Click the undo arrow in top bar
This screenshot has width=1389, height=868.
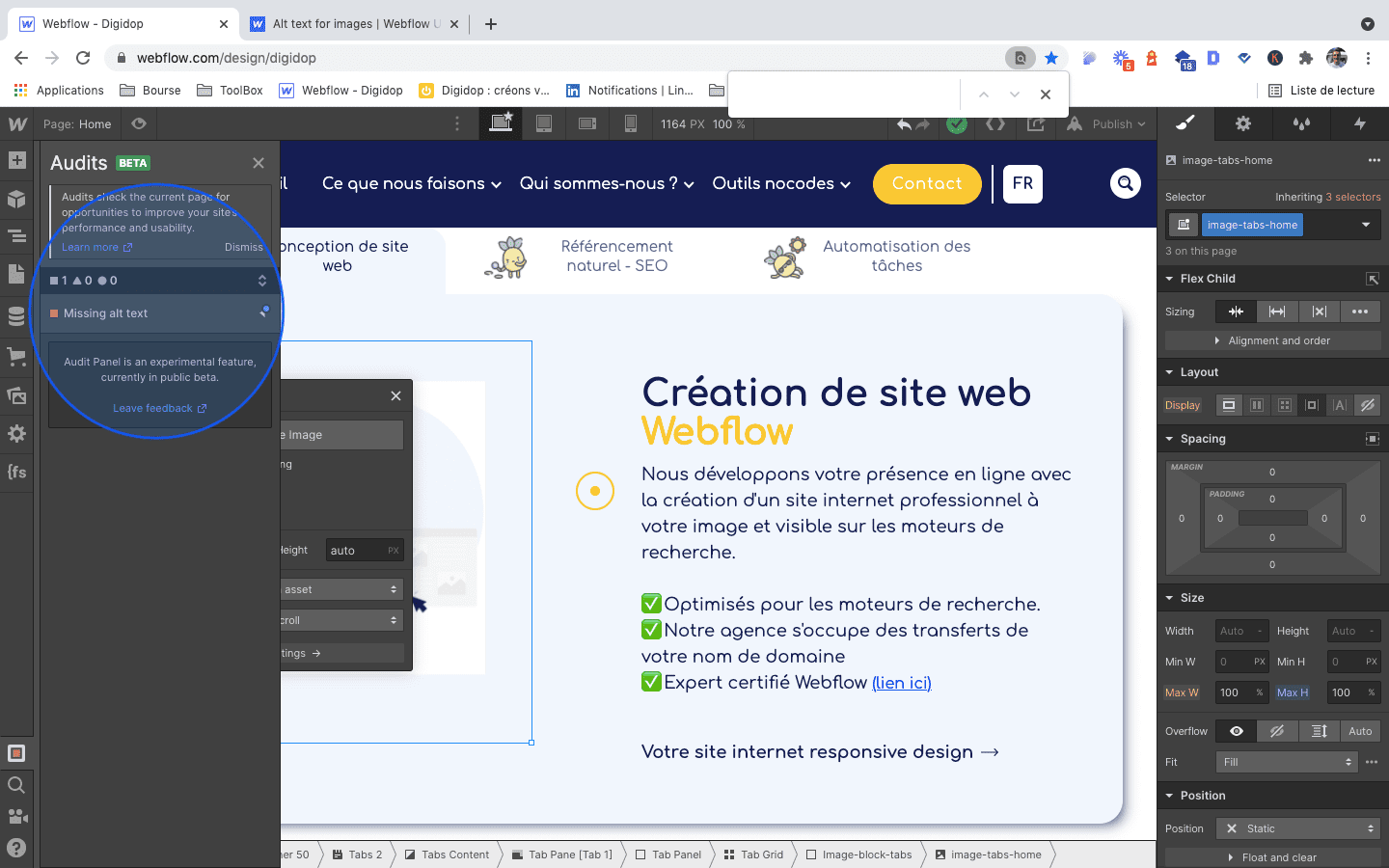coord(904,124)
